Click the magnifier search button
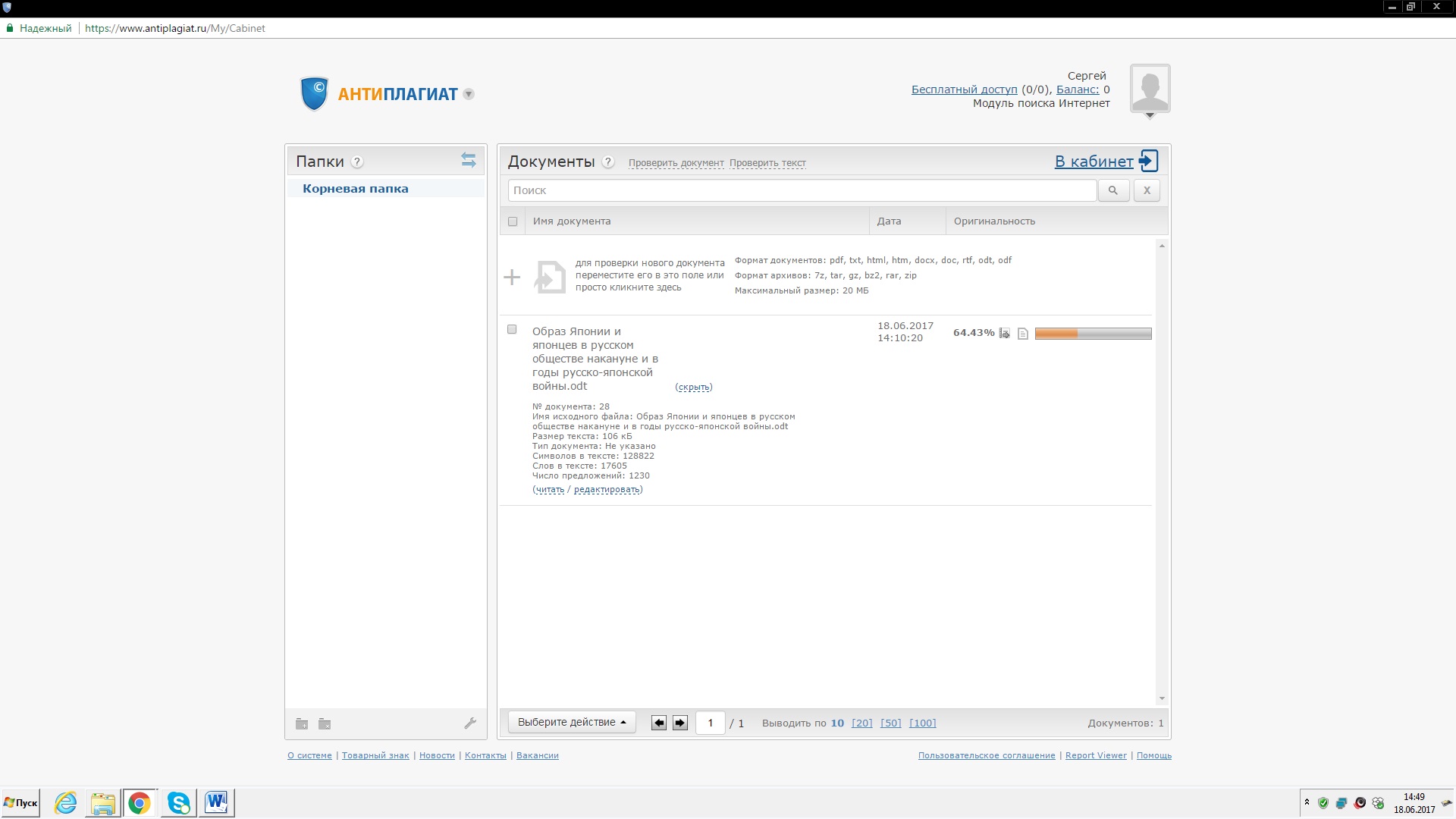 point(1112,190)
